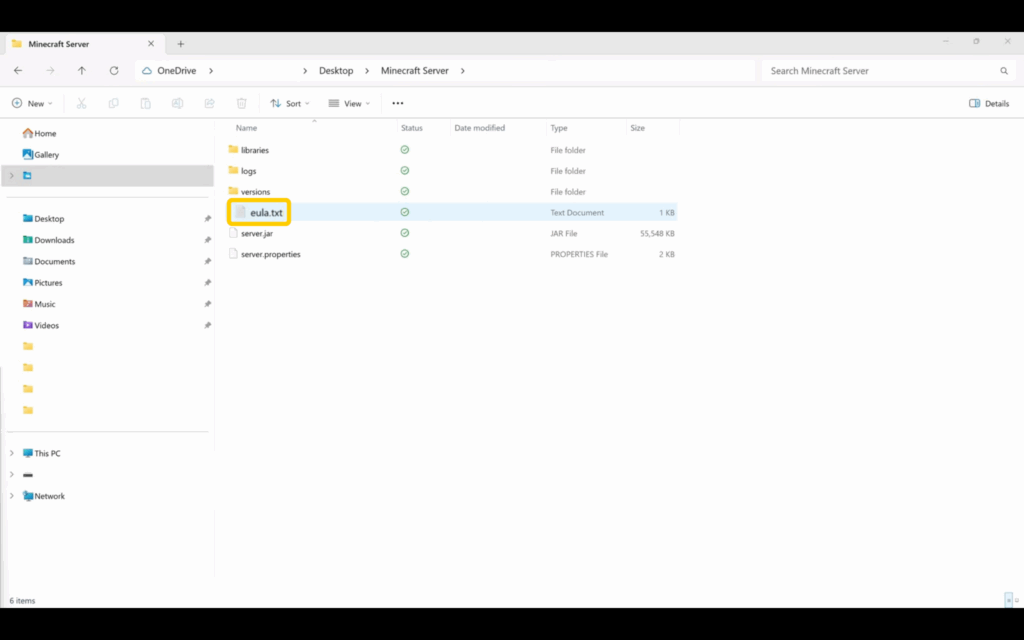The height and width of the screenshot is (640, 1024).
Task: Open Desktop in quick access
Action: tap(43, 219)
